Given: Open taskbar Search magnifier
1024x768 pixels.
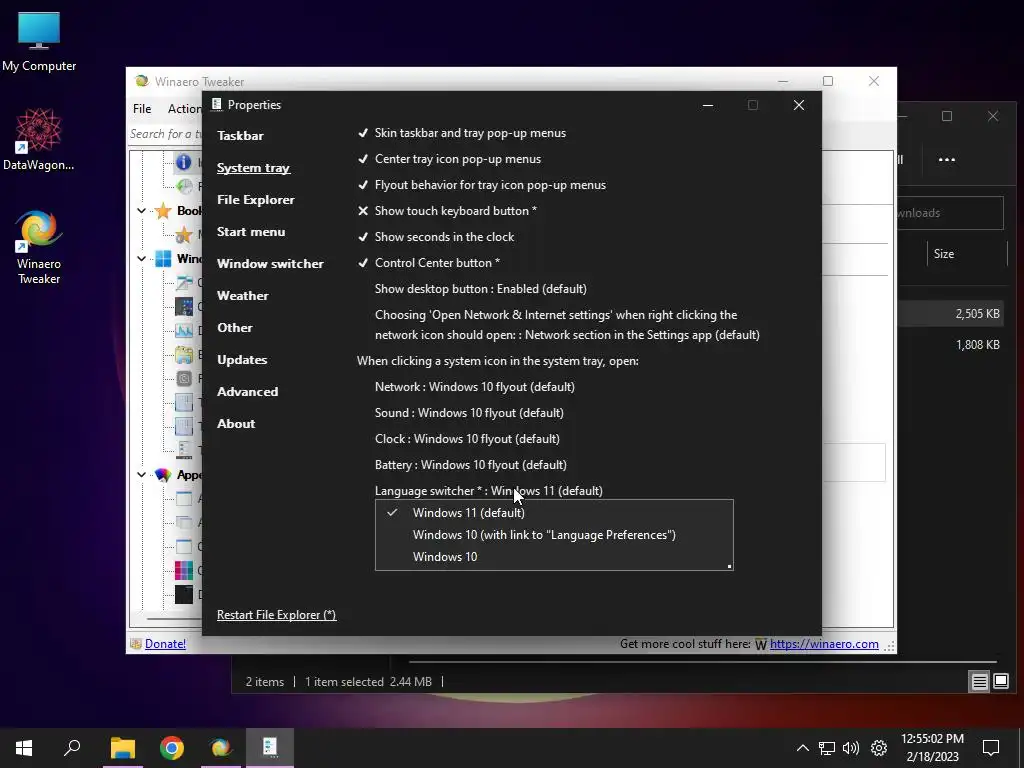Looking at the screenshot, I should (72, 747).
